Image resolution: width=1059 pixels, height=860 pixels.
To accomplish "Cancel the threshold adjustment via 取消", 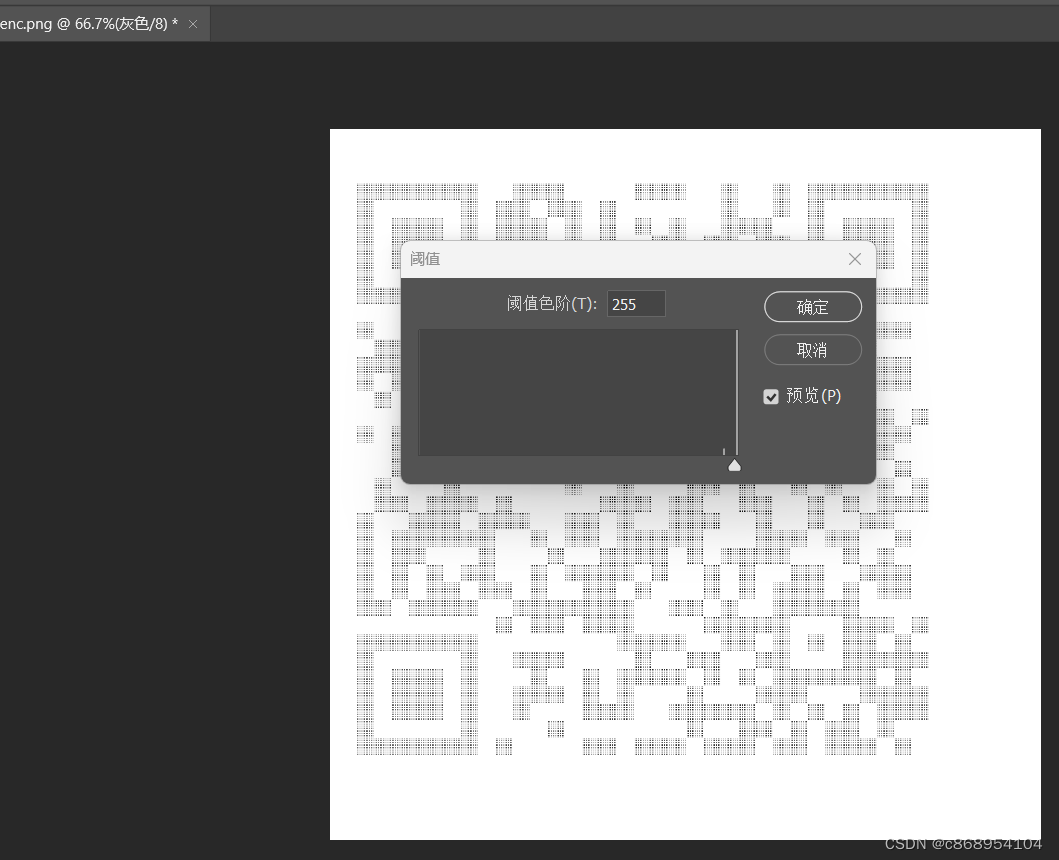I will pos(812,349).
